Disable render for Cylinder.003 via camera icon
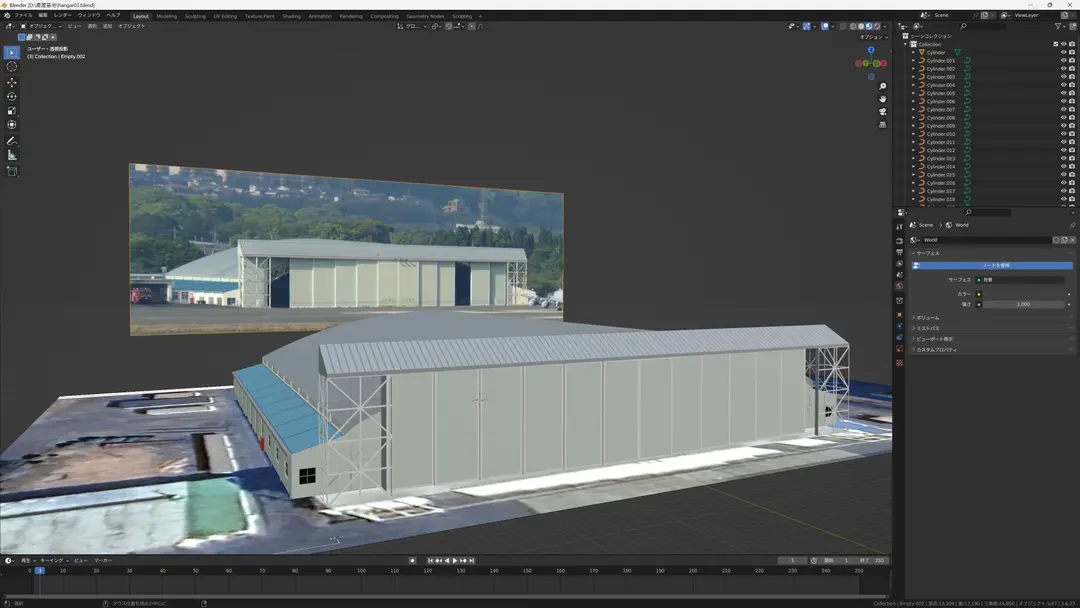The height and width of the screenshot is (608, 1080). [x=1072, y=77]
